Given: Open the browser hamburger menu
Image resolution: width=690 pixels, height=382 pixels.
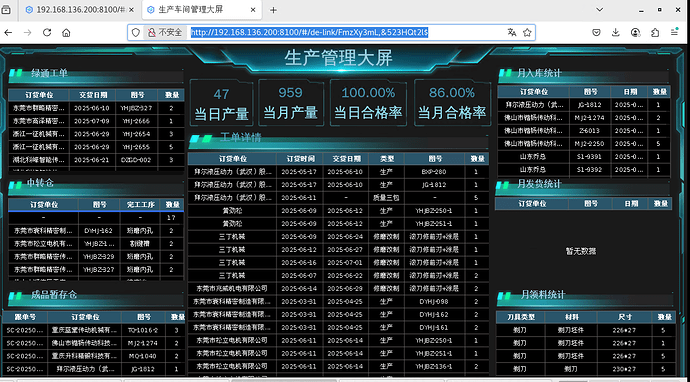Looking at the screenshot, I should click(x=674, y=33).
